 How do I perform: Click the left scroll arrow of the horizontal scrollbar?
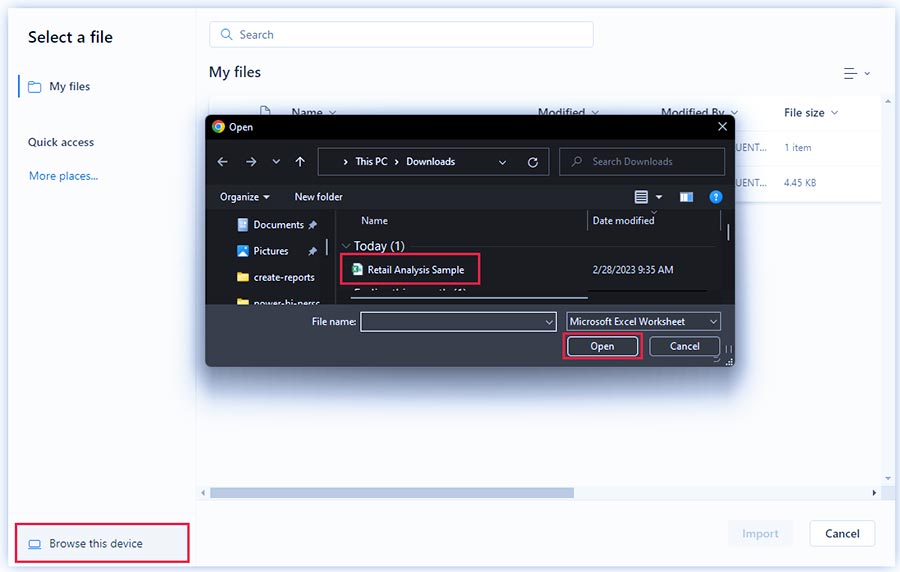pos(203,493)
